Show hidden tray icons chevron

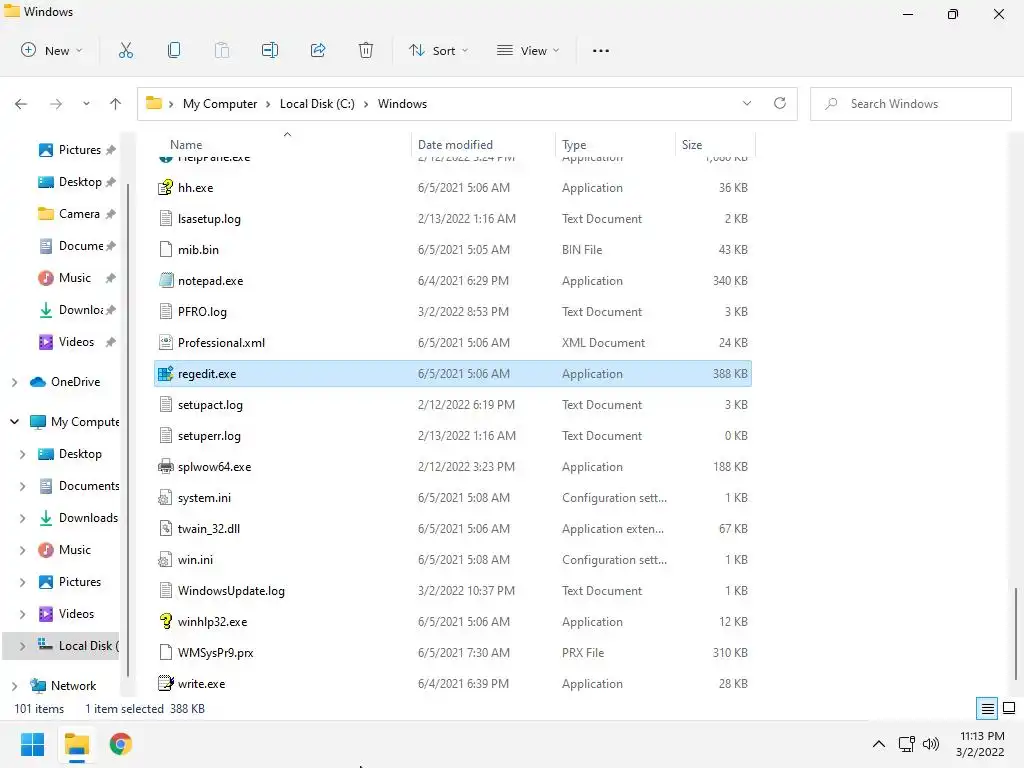(879, 744)
